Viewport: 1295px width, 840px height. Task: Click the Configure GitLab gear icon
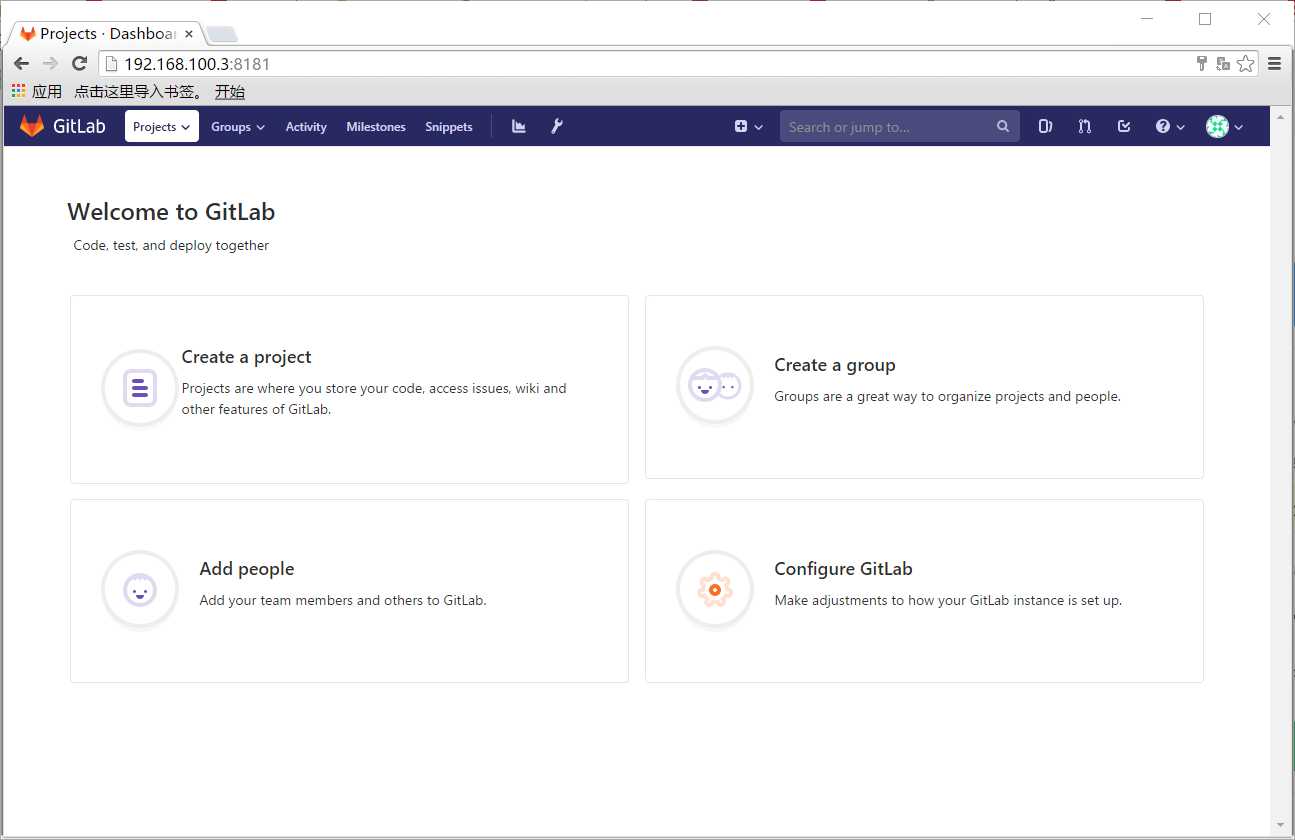tap(715, 590)
